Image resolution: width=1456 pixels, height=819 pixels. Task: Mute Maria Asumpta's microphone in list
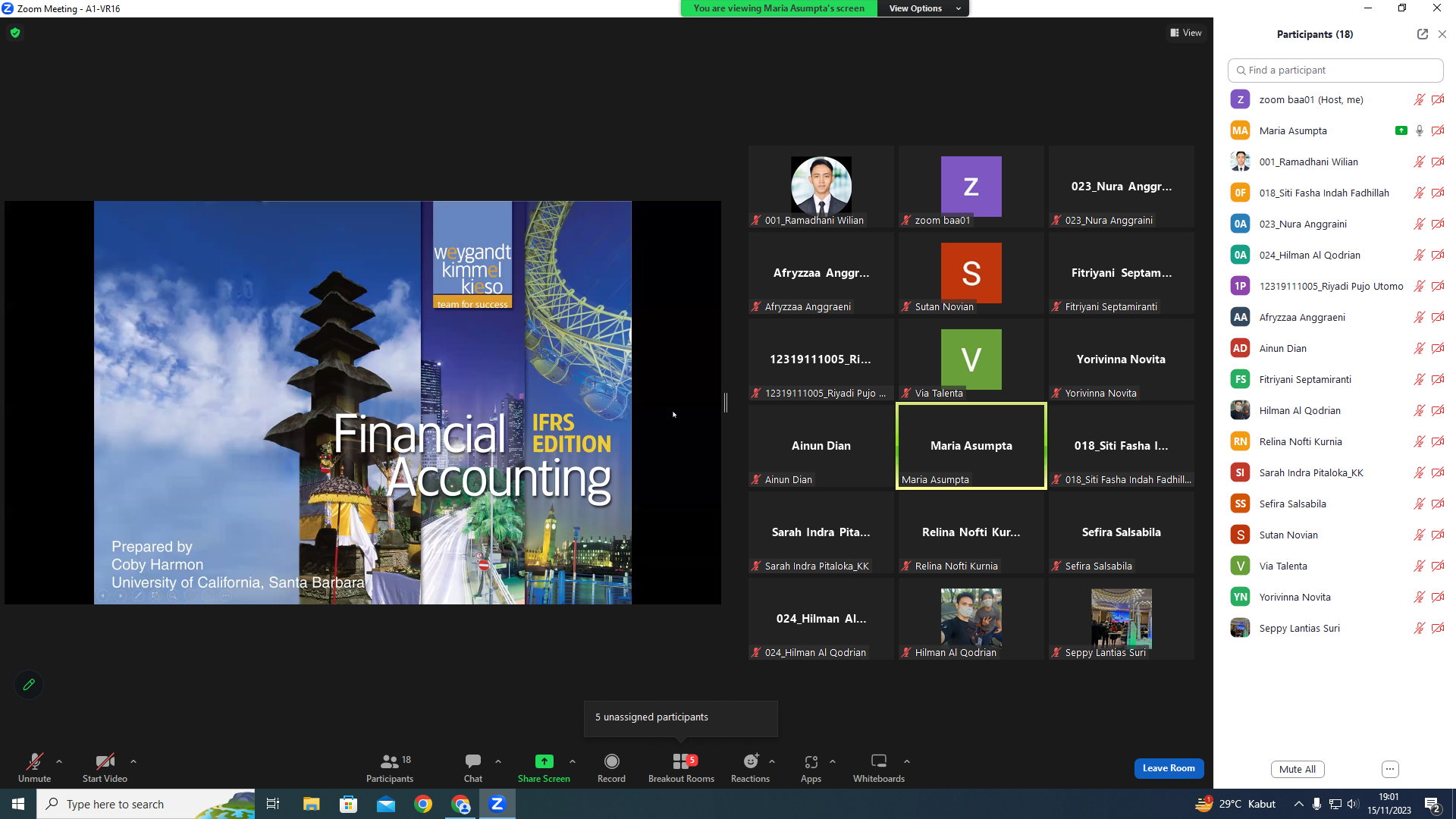click(1419, 130)
